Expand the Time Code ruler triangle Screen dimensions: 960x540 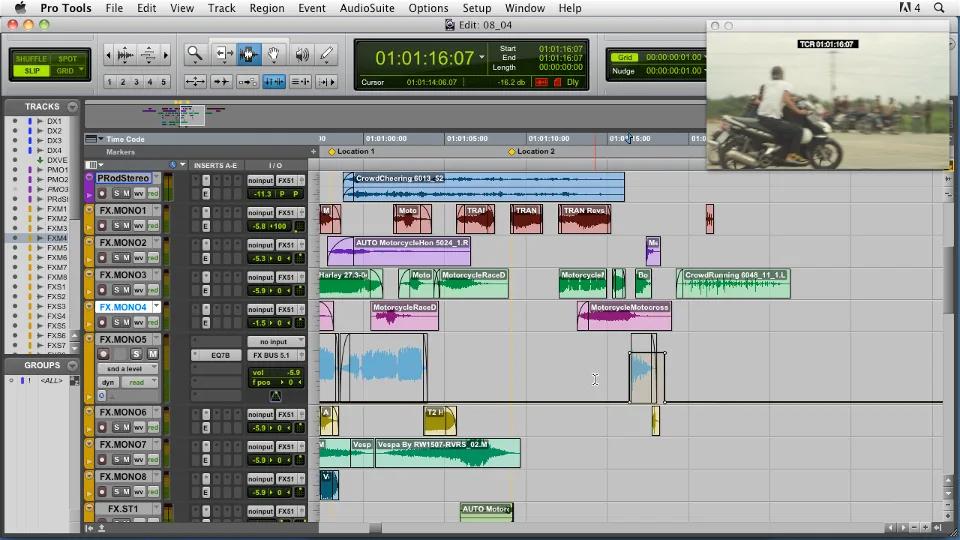[100, 139]
